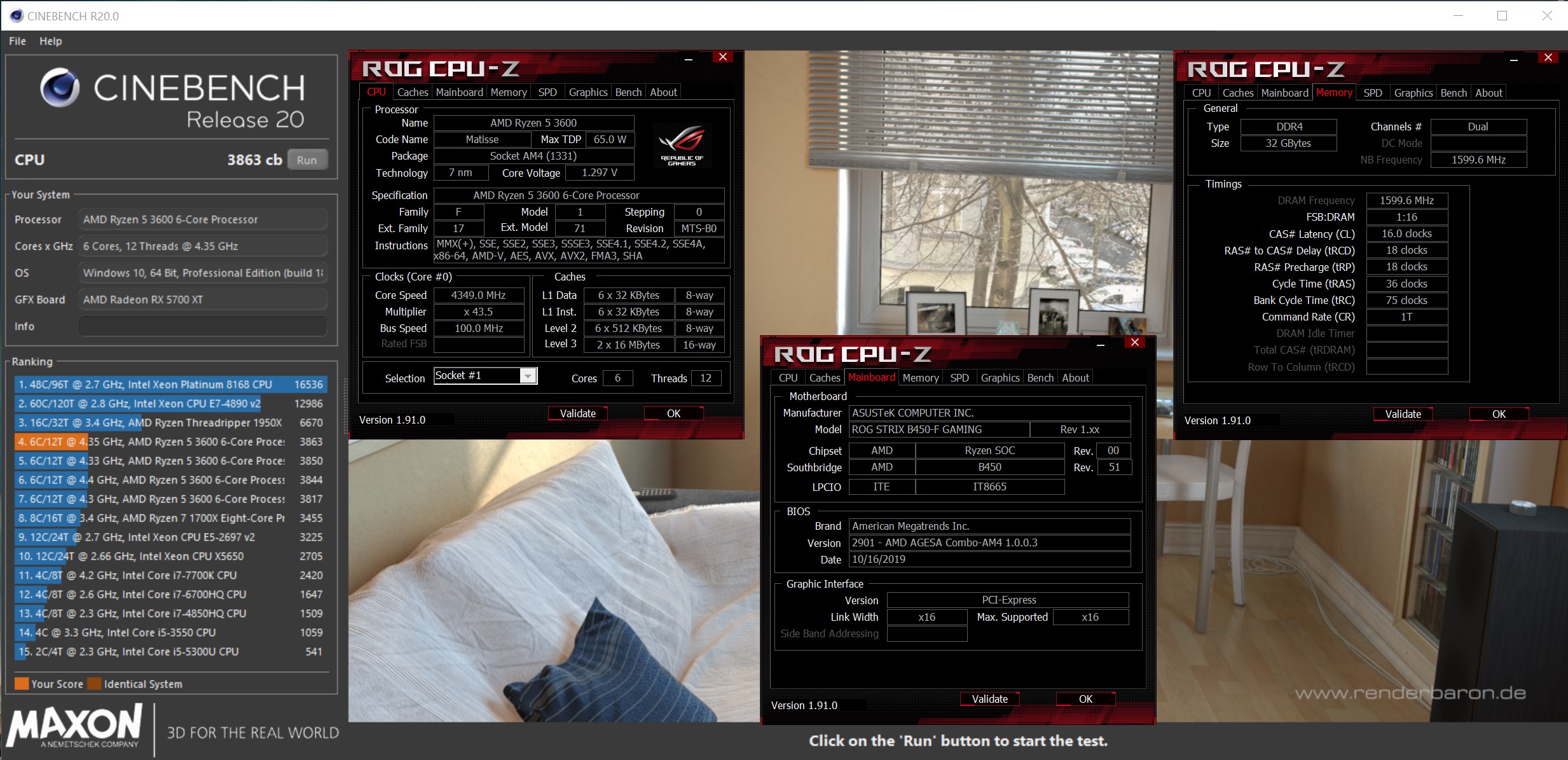Click the Core Speed 4349.0 MHz value

[478, 295]
